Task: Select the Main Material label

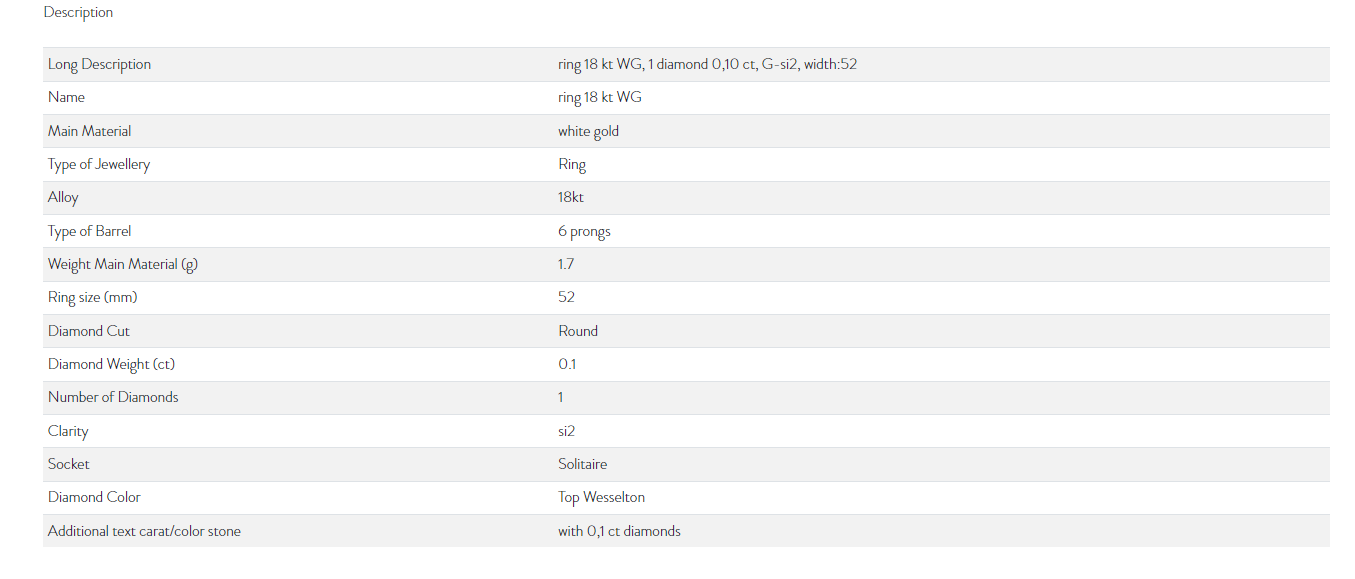Action: (89, 131)
